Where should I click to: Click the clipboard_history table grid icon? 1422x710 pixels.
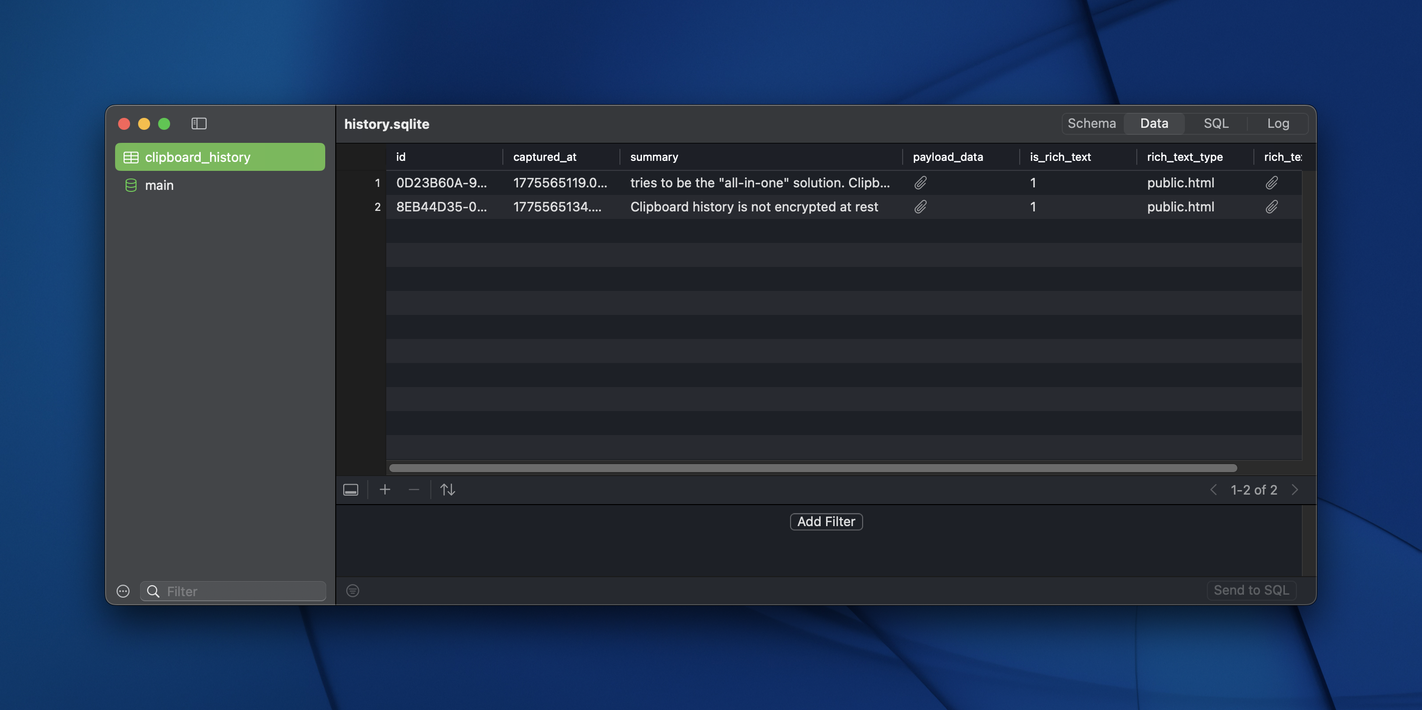(x=129, y=156)
